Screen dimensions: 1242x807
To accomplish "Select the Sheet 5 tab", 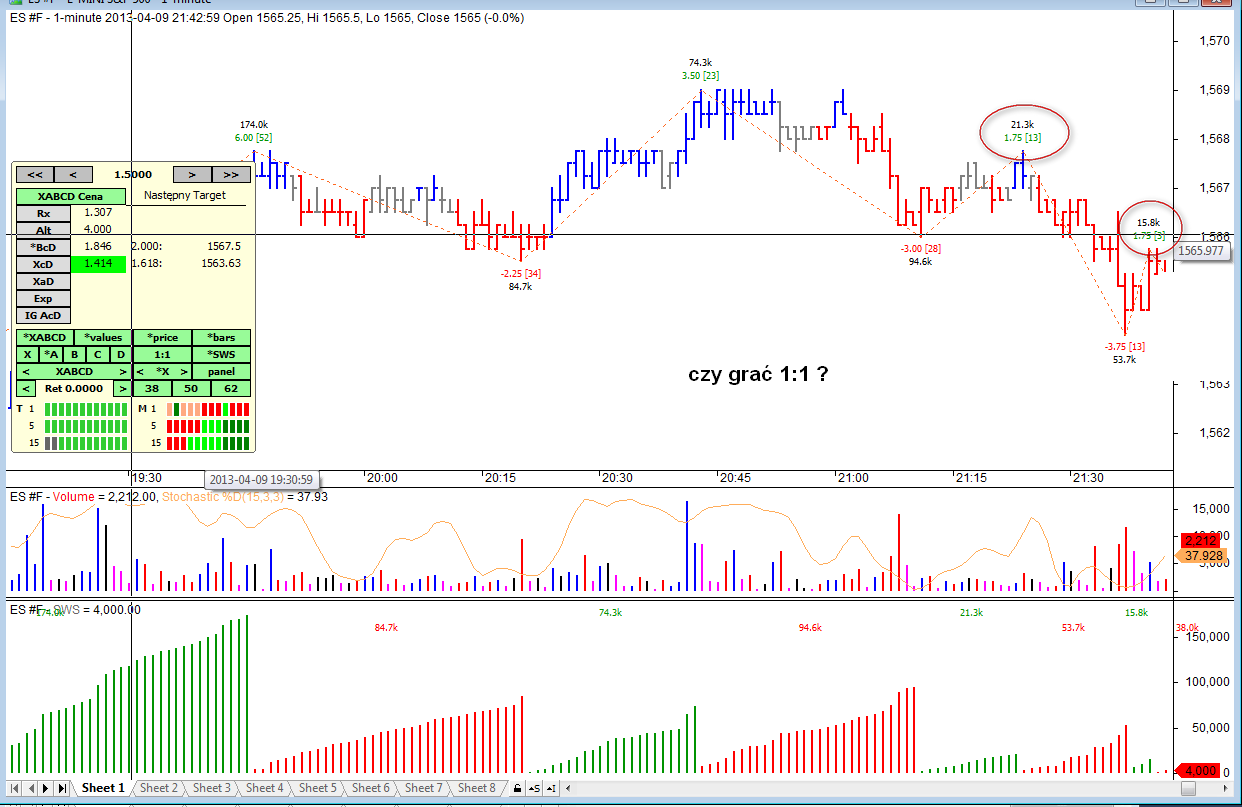I will coord(318,788).
